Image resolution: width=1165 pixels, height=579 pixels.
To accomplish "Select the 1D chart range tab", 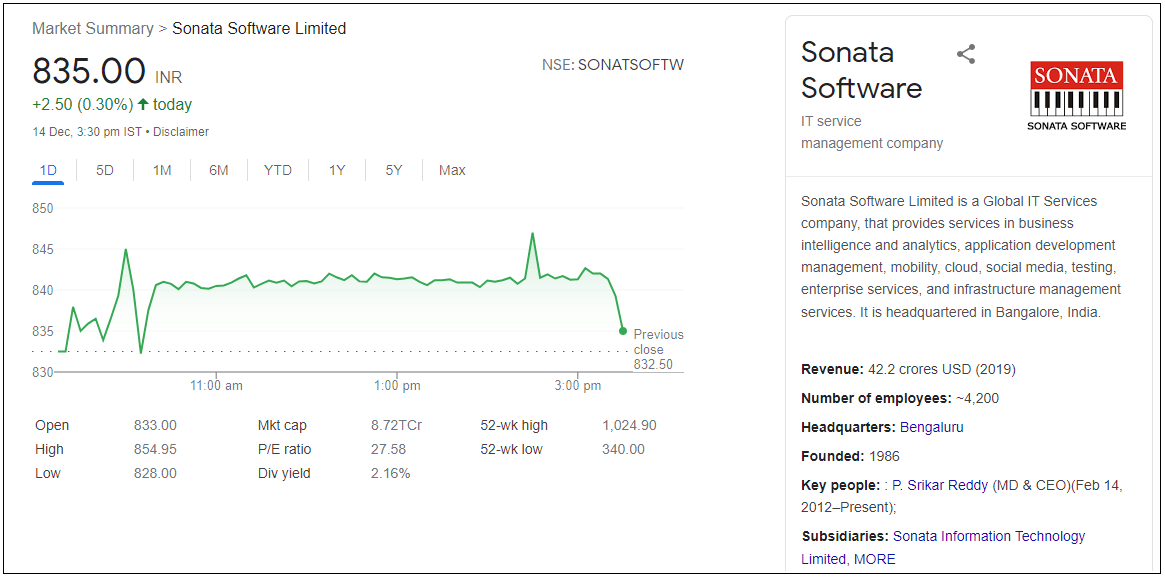I will [x=48, y=170].
